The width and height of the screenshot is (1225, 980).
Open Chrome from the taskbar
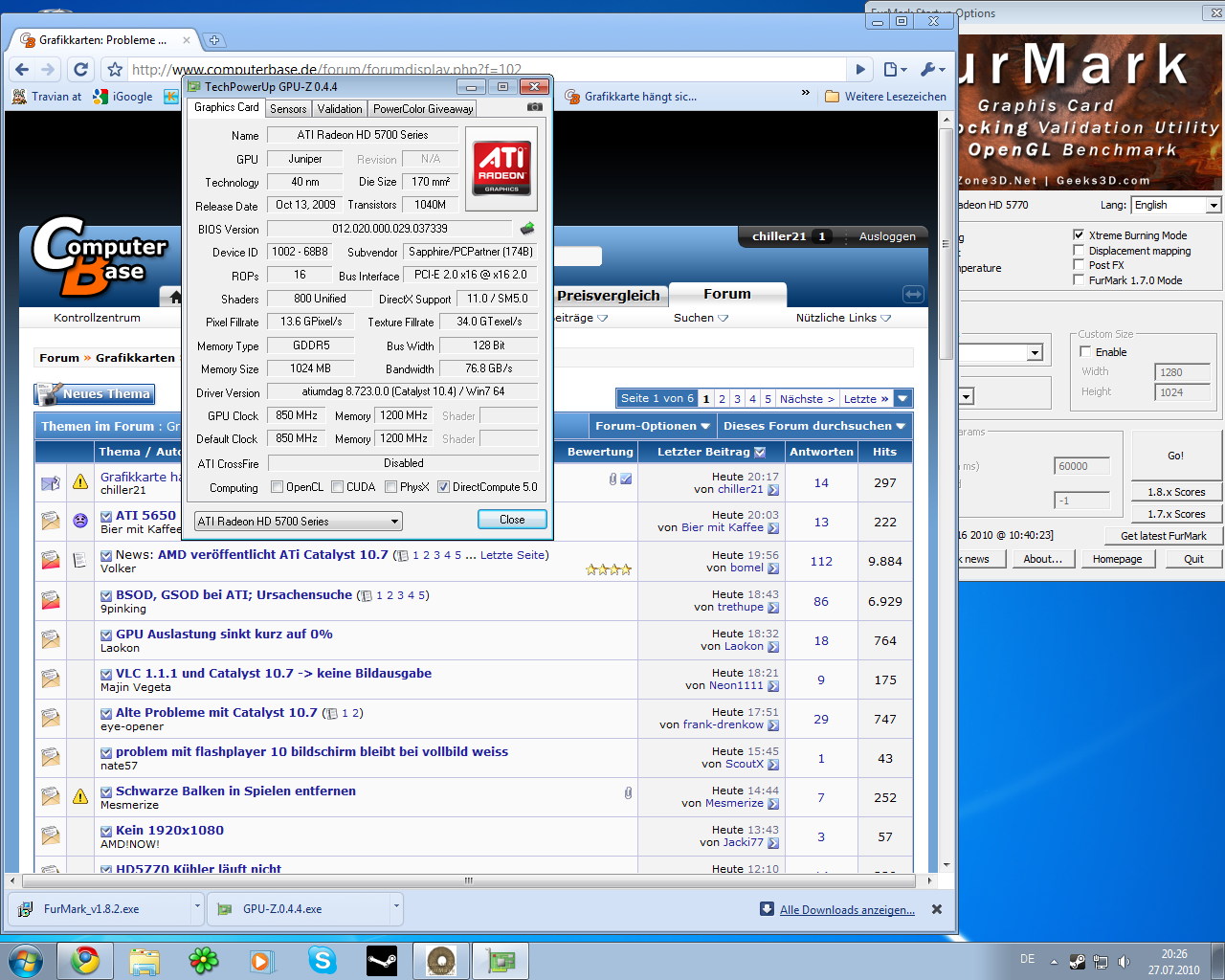click(x=85, y=960)
